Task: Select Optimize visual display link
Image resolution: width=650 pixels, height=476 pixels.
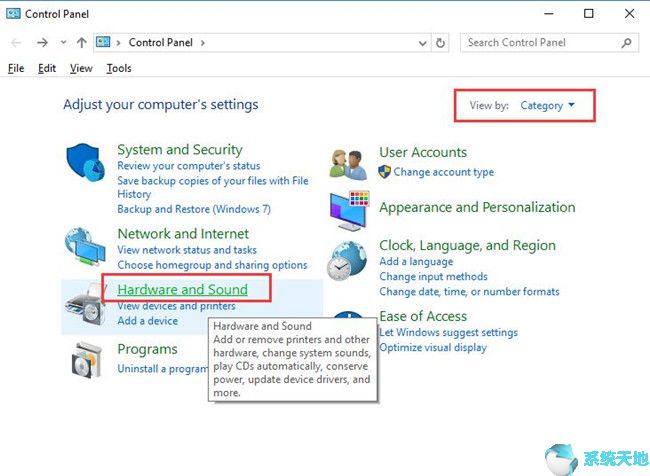Action: click(x=433, y=348)
